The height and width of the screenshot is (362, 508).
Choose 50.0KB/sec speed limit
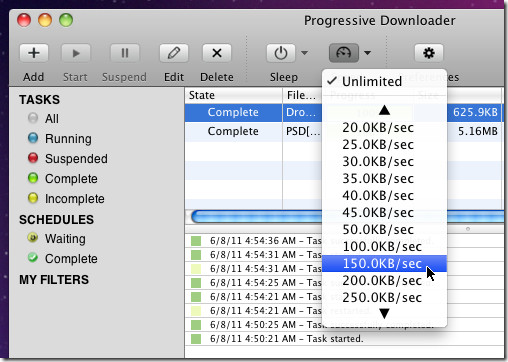[384, 230]
